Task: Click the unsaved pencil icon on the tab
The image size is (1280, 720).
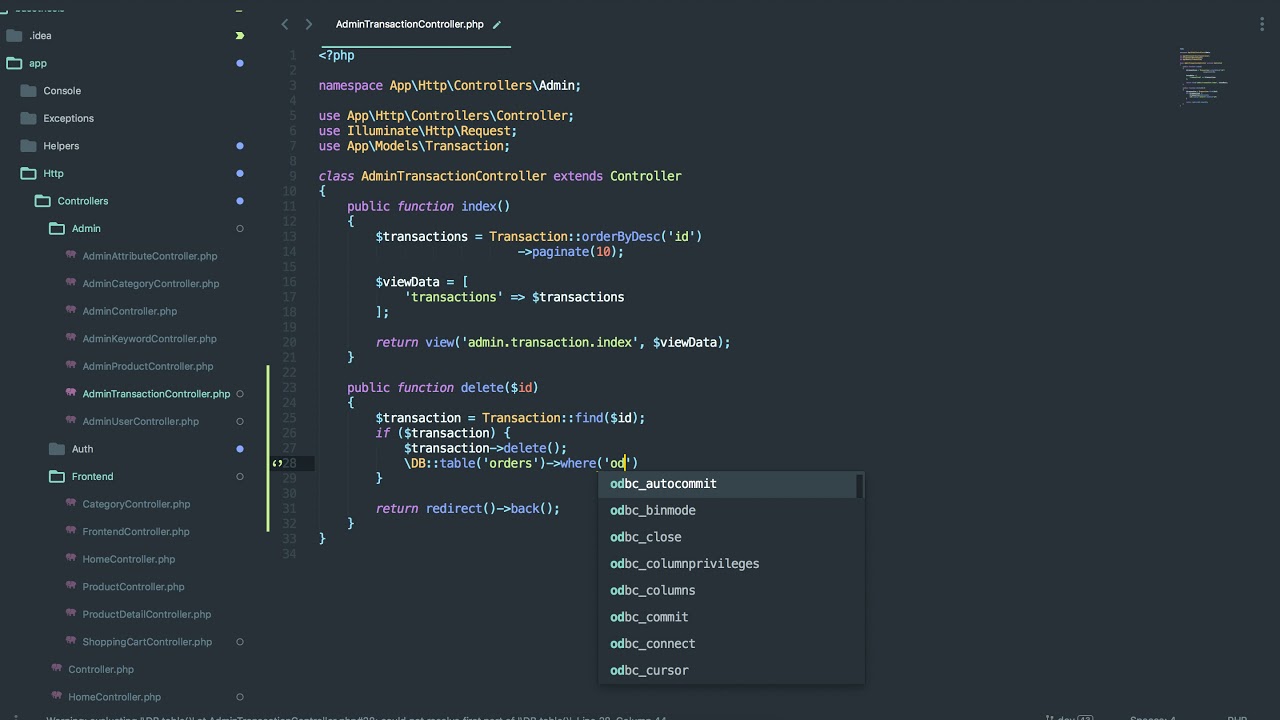Action: 497,24
